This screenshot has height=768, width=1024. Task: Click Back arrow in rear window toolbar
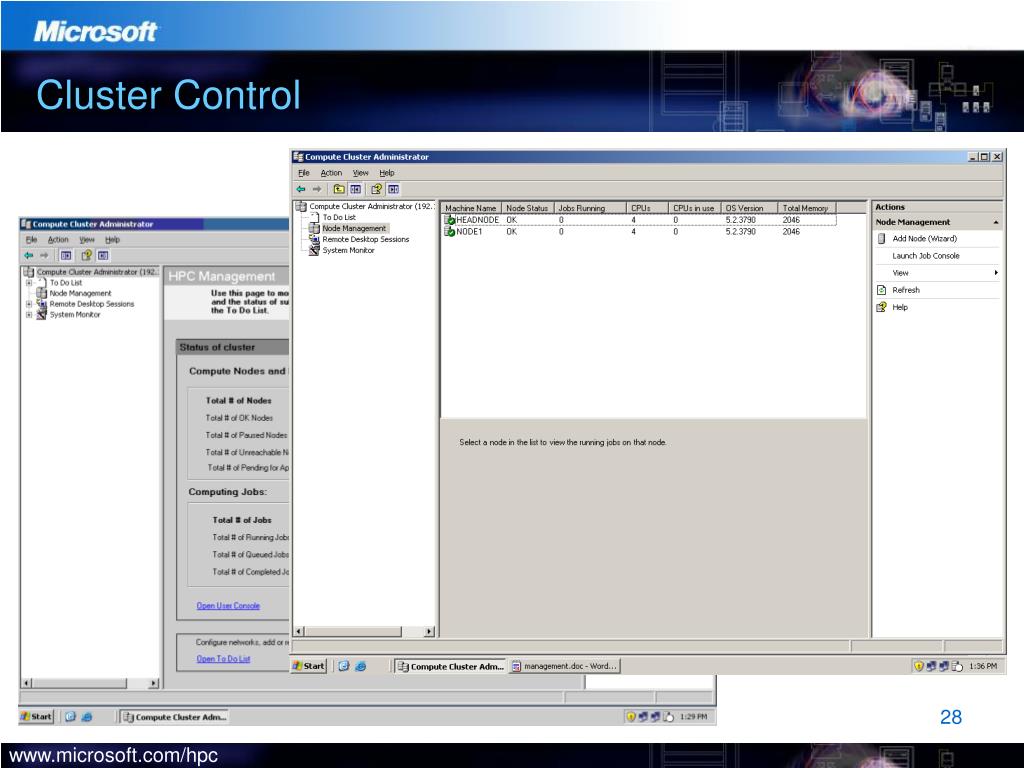[x=29, y=255]
